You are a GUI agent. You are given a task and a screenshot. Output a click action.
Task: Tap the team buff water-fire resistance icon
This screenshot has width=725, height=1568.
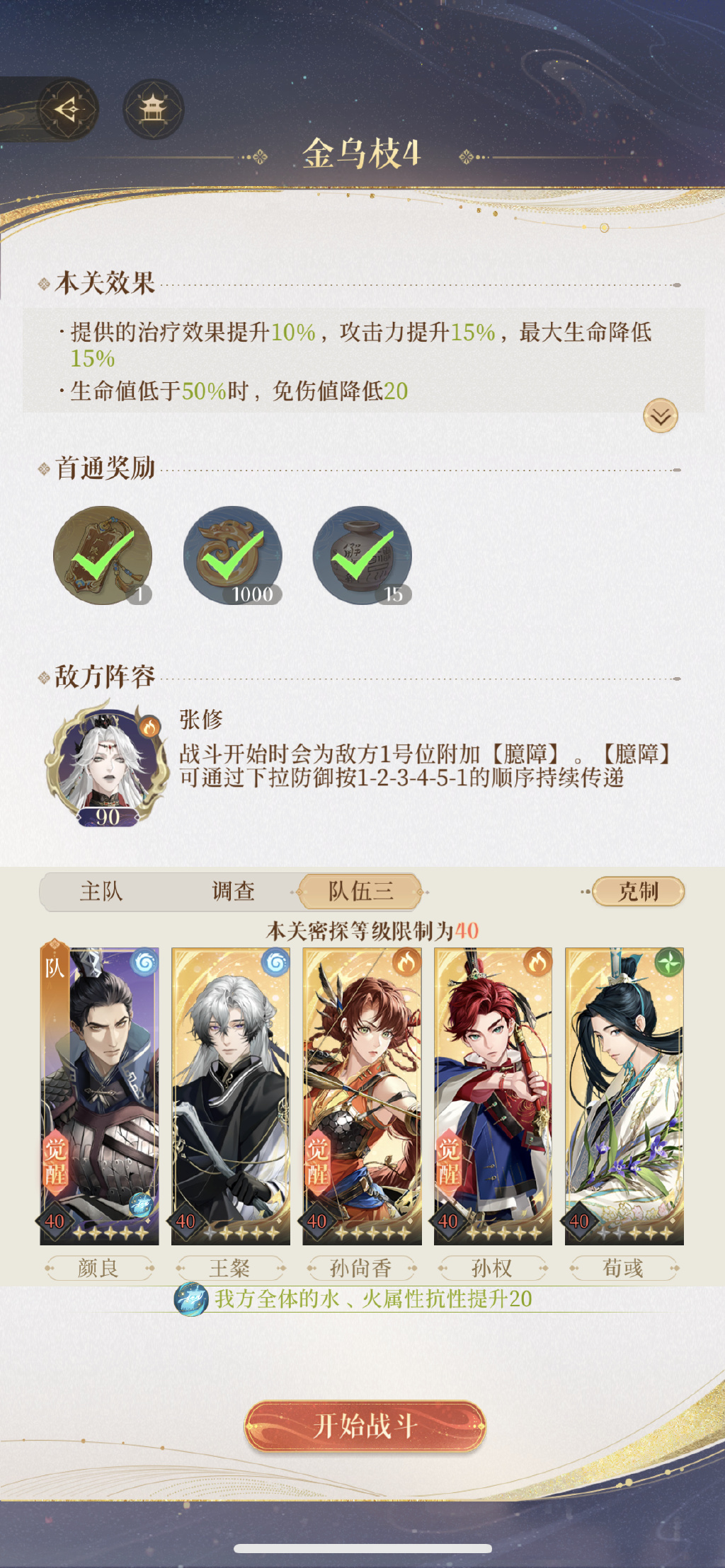pyautogui.click(x=191, y=1299)
